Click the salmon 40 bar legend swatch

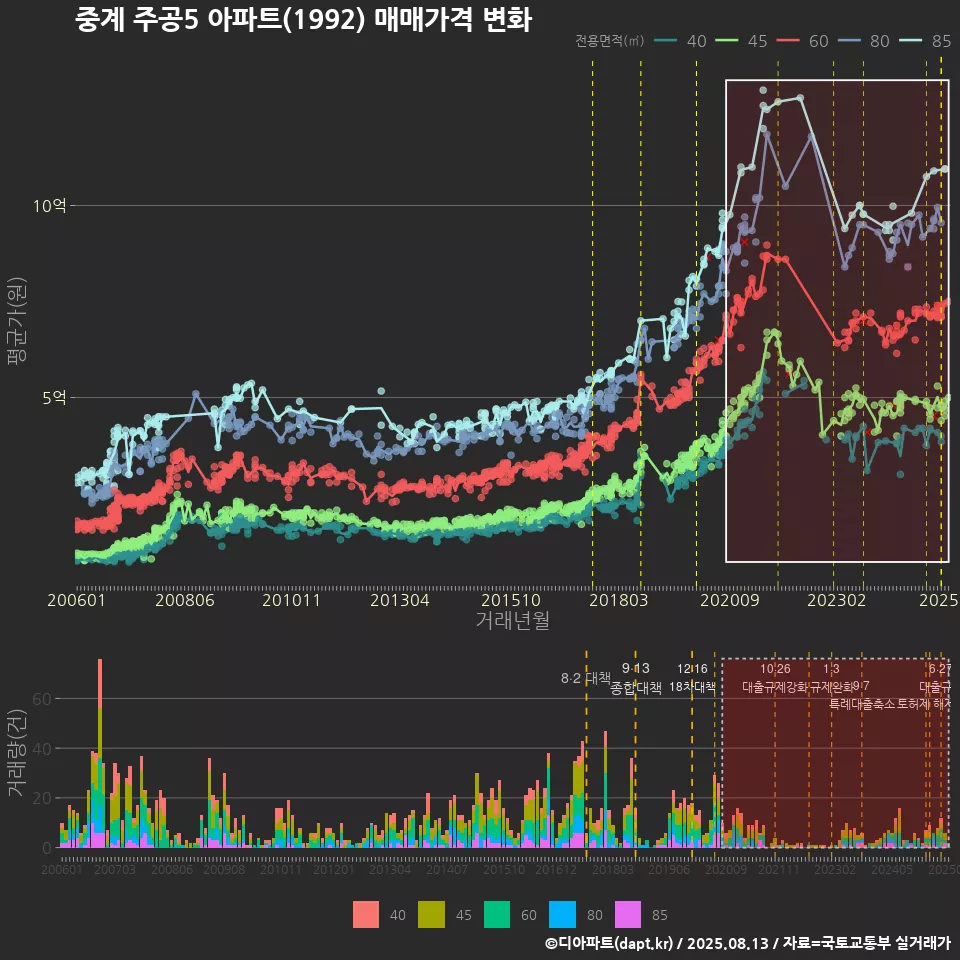coord(366,915)
